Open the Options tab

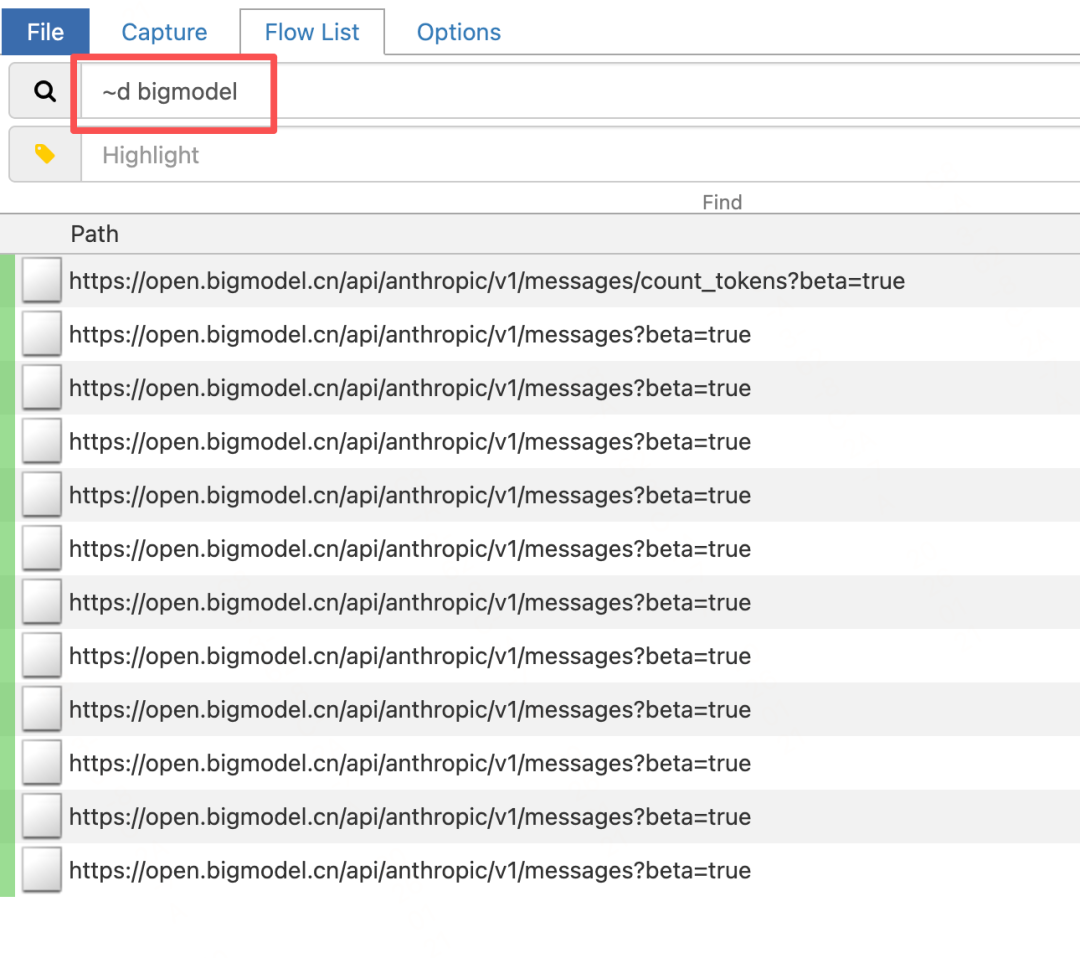[x=459, y=32]
